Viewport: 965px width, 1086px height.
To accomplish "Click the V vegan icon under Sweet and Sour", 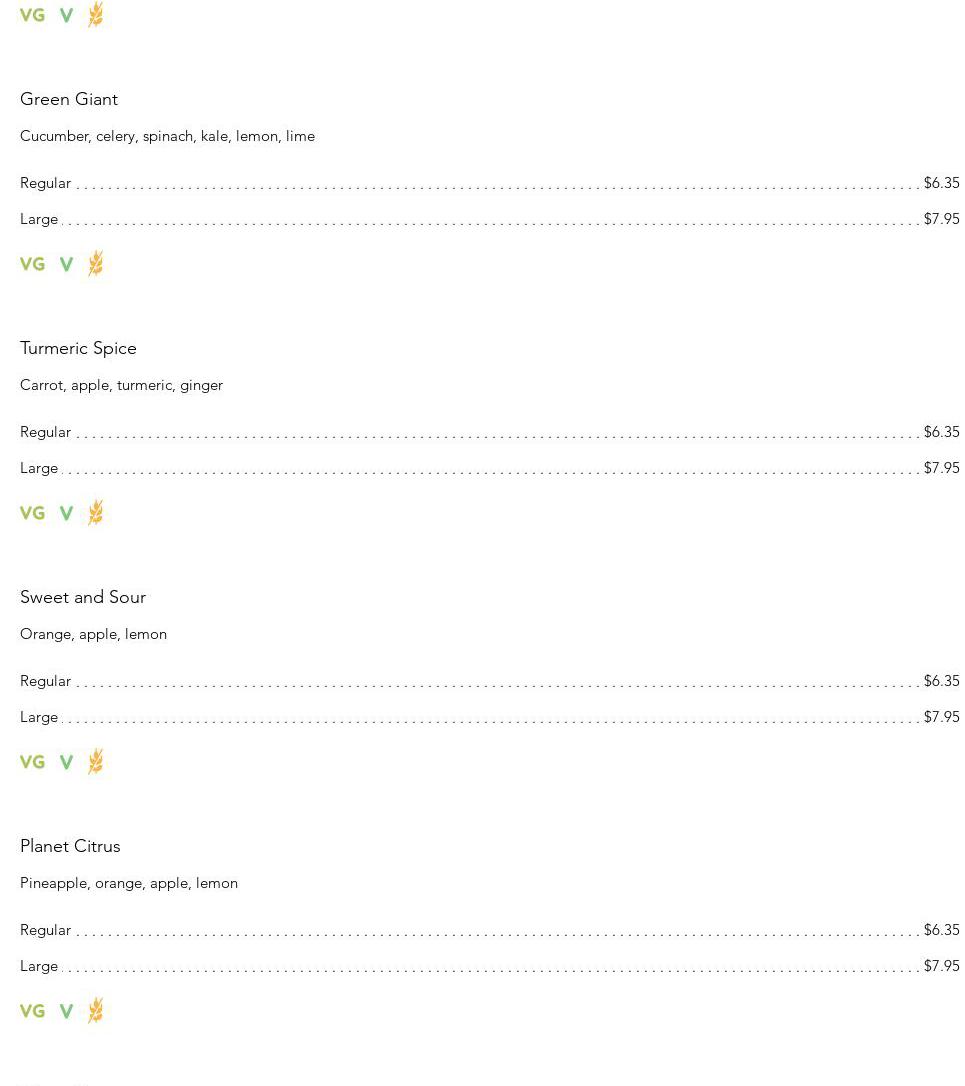I will click(66, 762).
